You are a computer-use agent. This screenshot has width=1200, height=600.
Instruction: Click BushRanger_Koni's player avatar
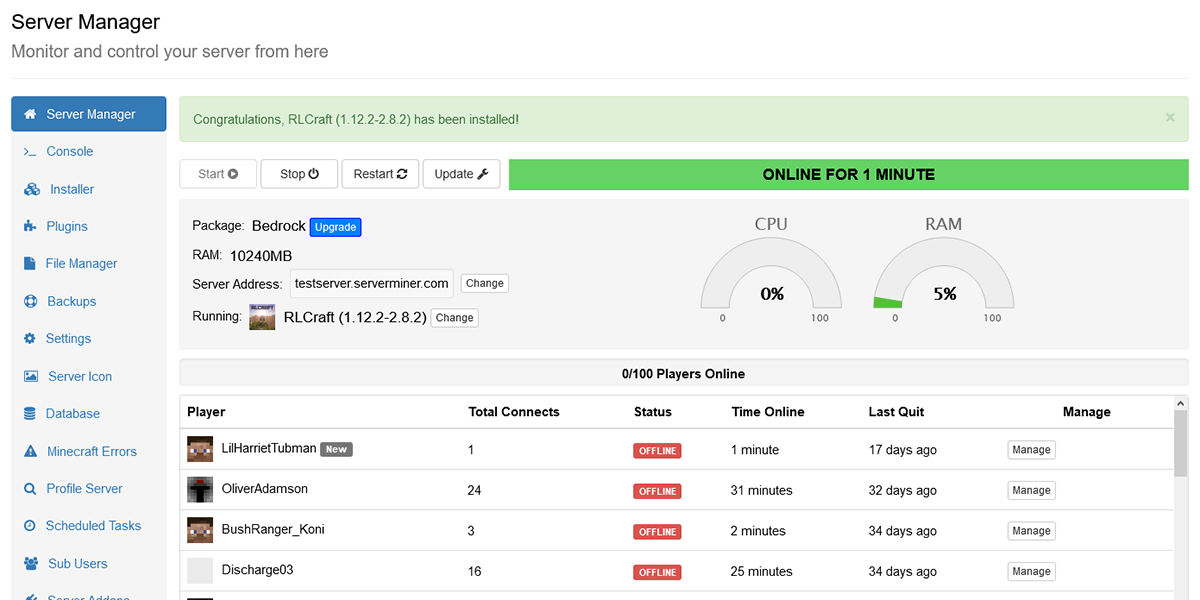(x=200, y=530)
